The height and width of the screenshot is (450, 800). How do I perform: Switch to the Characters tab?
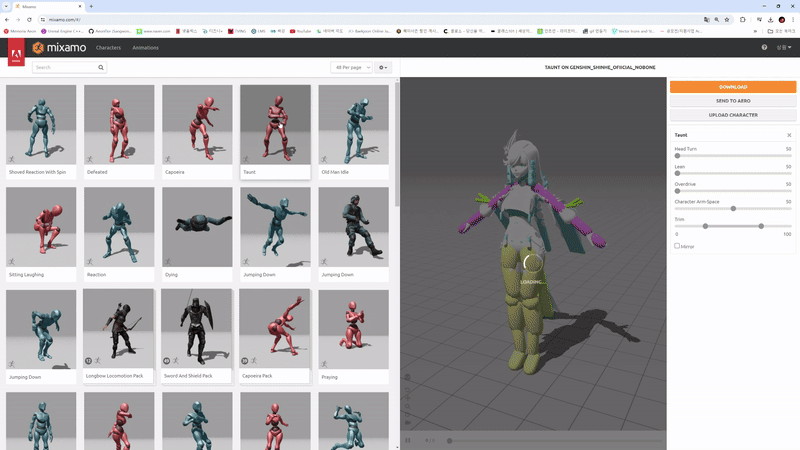click(108, 47)
